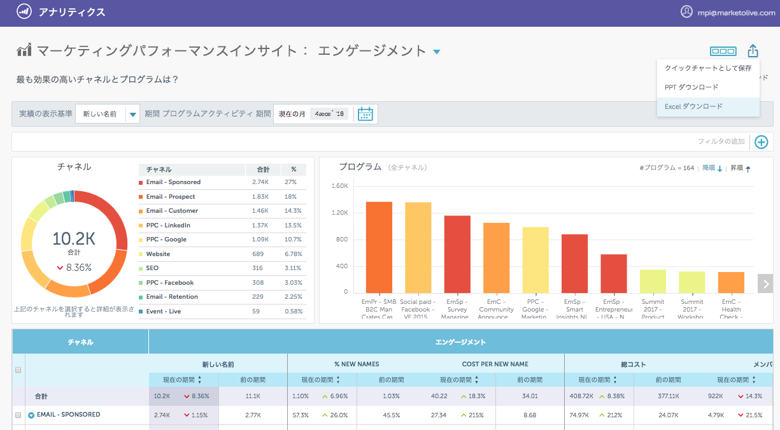780x430 pixels.
Task: Check the EMAIL - SPONSORED row checkbox
Action: tap(18, 414)
